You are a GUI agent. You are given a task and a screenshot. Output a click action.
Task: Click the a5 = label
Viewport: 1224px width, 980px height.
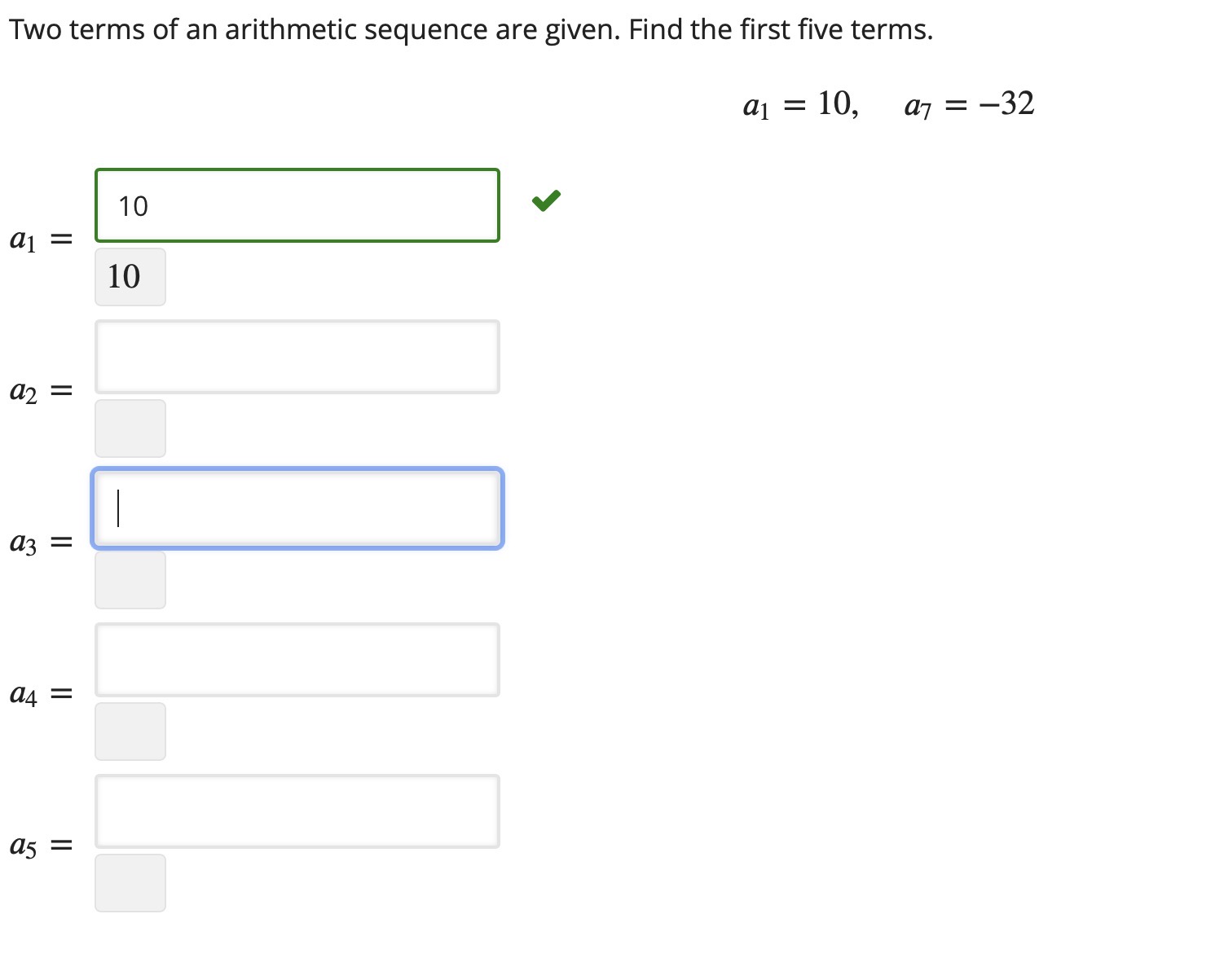click(39, 845)
